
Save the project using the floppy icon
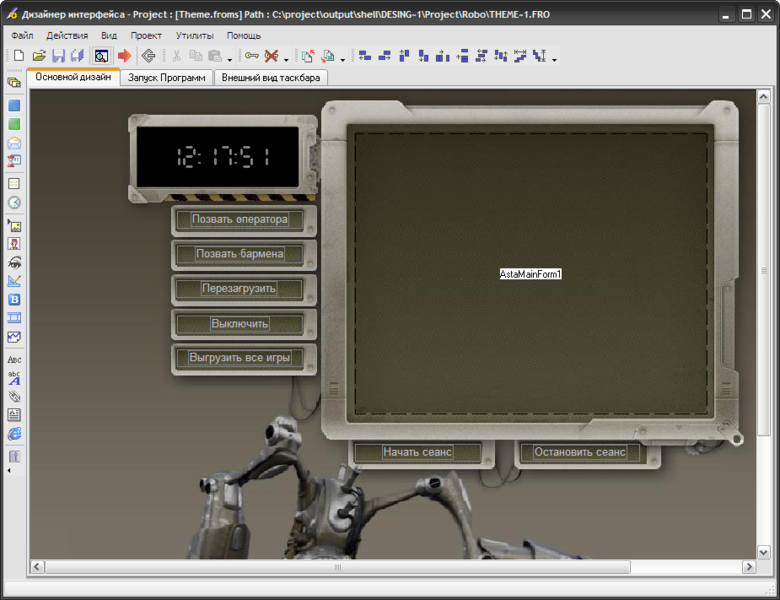[x=58, y=56]
